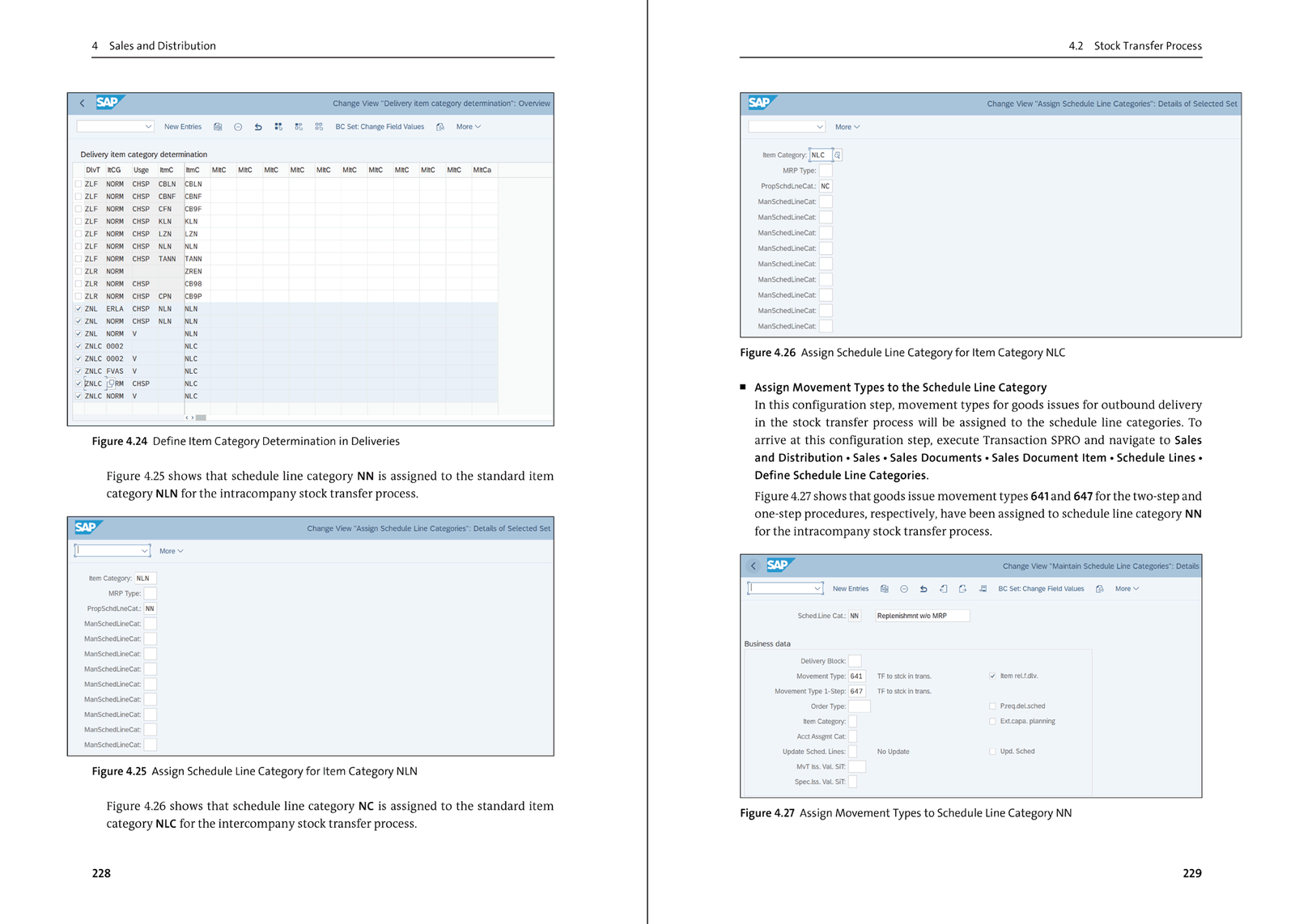
Task: Click SAP logo in Figure 4.26 window
Action: 761,103
